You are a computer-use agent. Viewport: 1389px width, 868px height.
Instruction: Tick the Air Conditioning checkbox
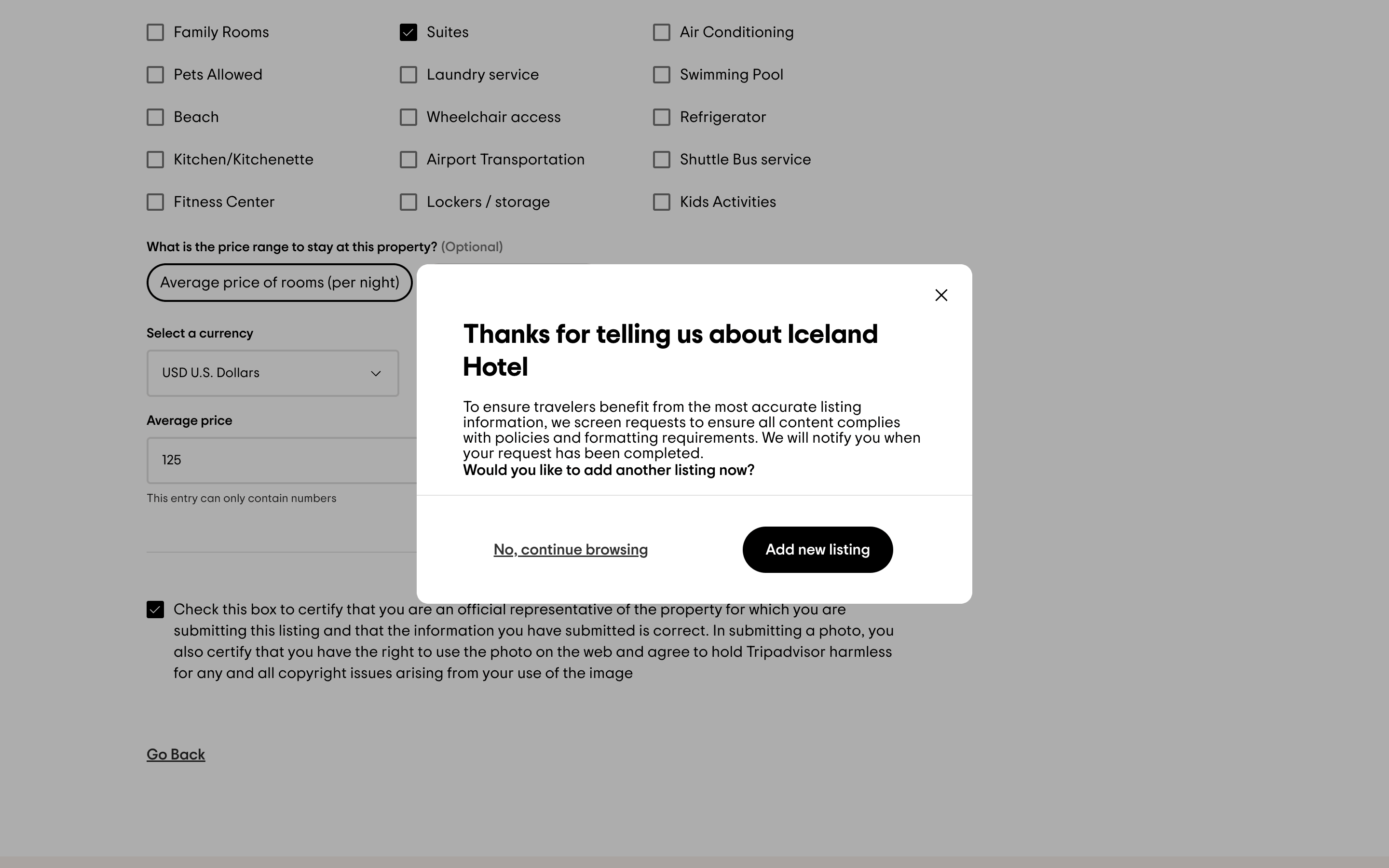tap(661, 32)
